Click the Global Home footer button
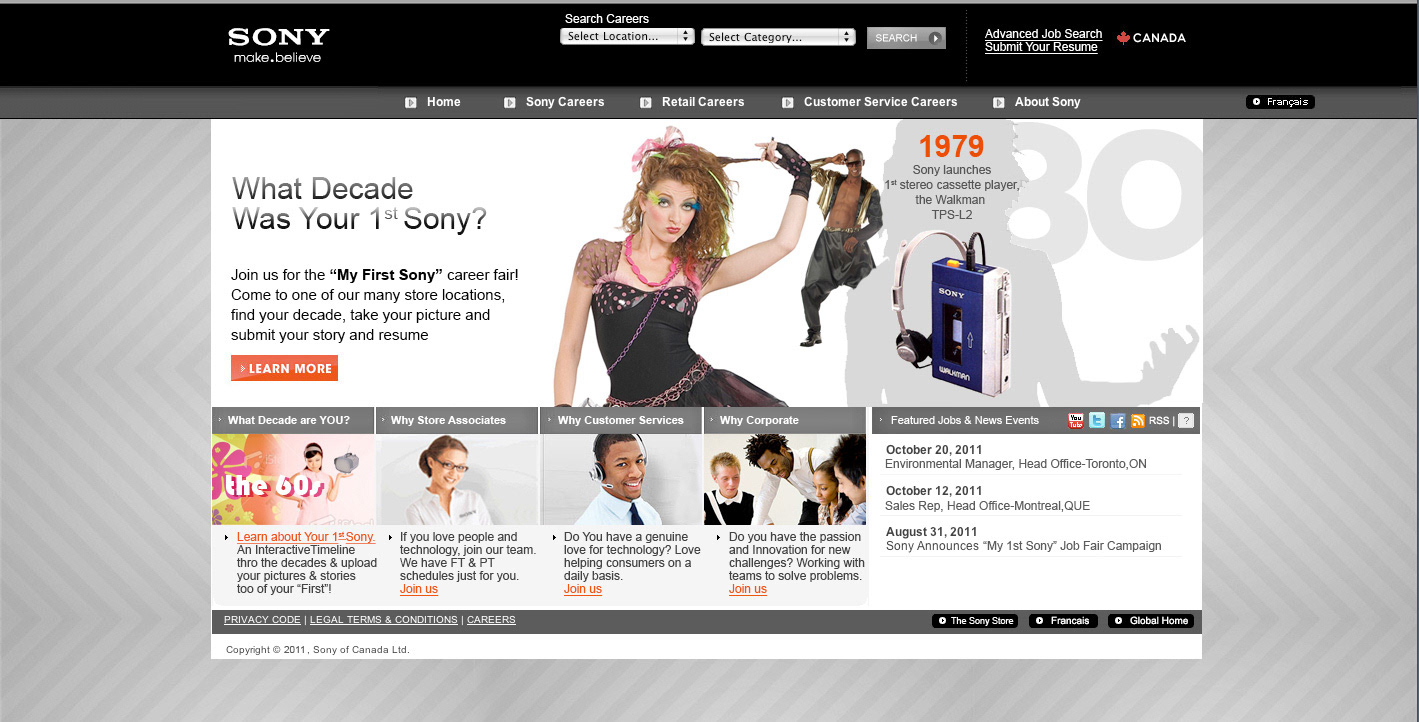Screen dimensions: 1419x722 coord(1151,621)
